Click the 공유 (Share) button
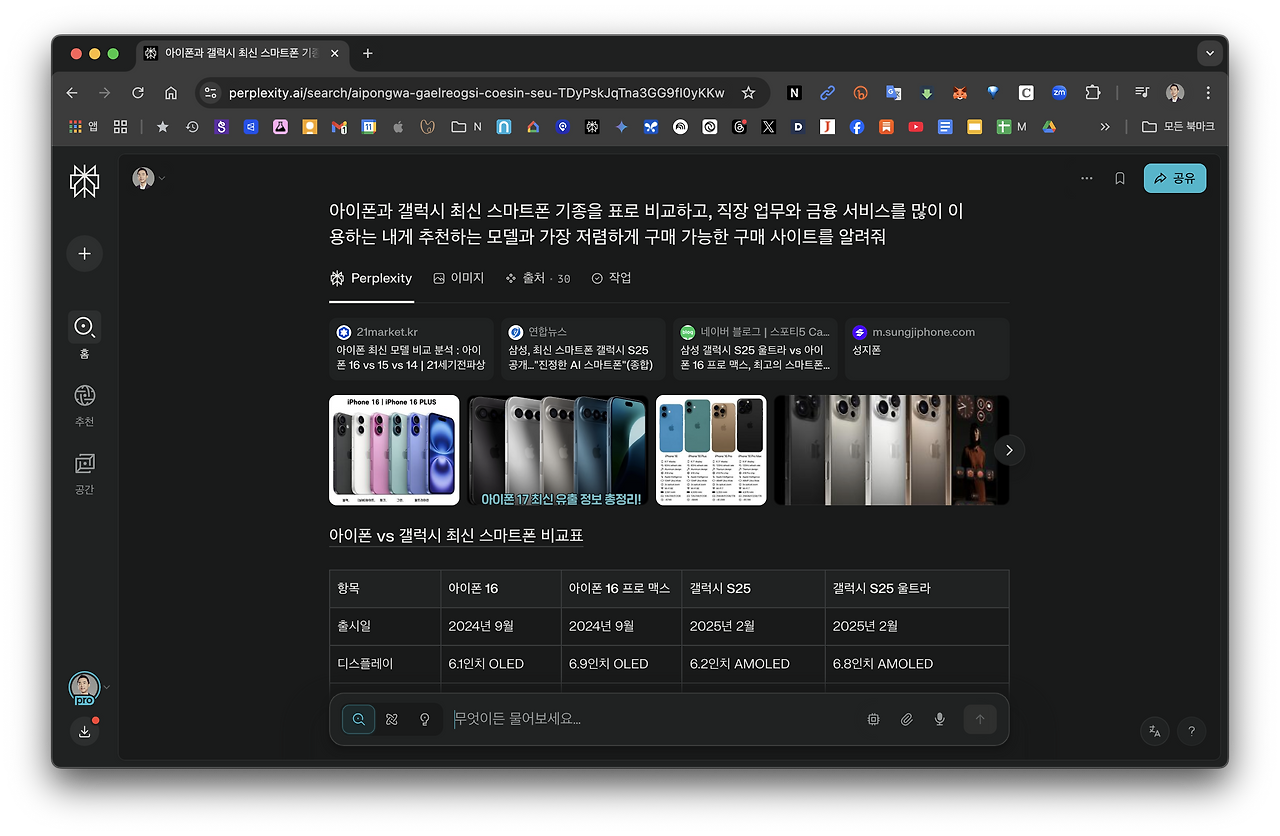 [x=1175, y=178]
